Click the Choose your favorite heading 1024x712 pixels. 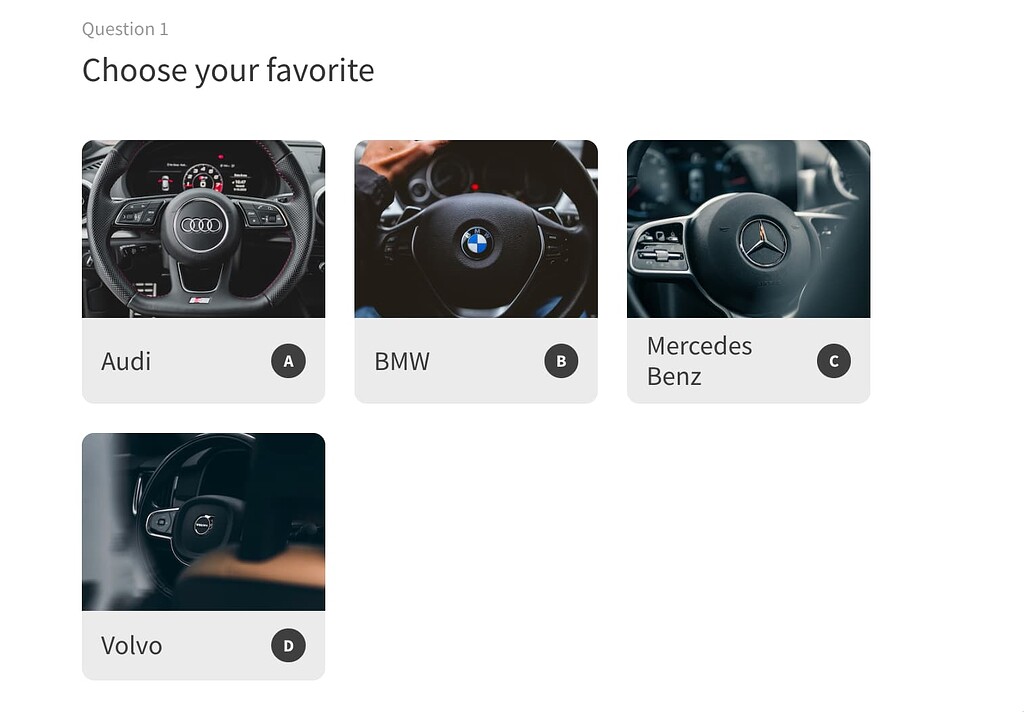228,71
